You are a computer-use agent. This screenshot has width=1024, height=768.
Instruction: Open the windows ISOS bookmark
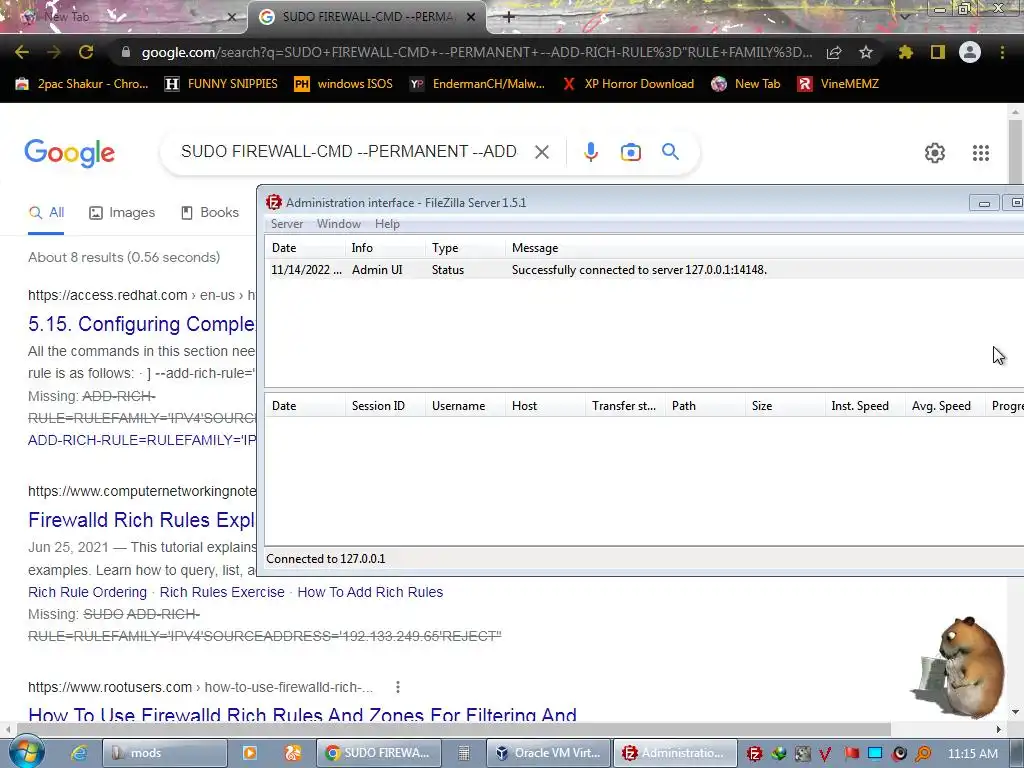[x=344, y=84]
